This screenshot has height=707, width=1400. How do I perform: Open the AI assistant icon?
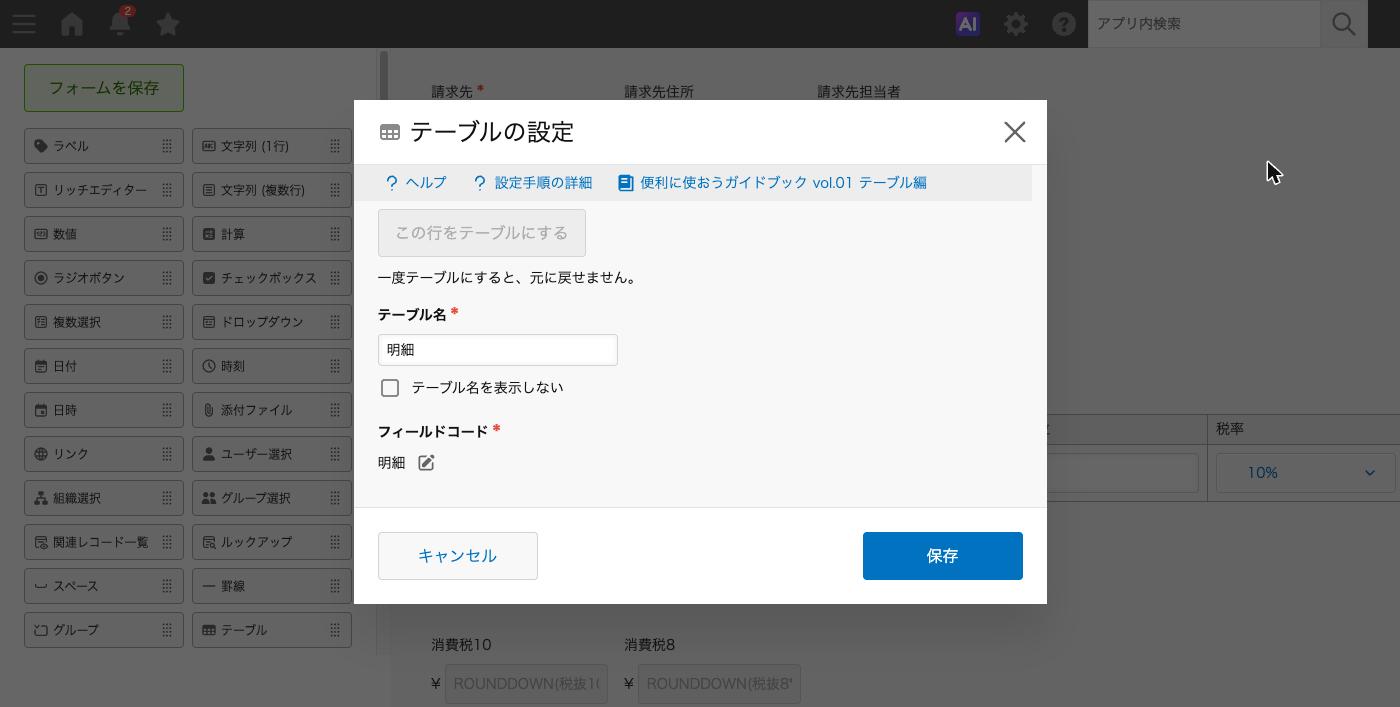click(967, 24)
